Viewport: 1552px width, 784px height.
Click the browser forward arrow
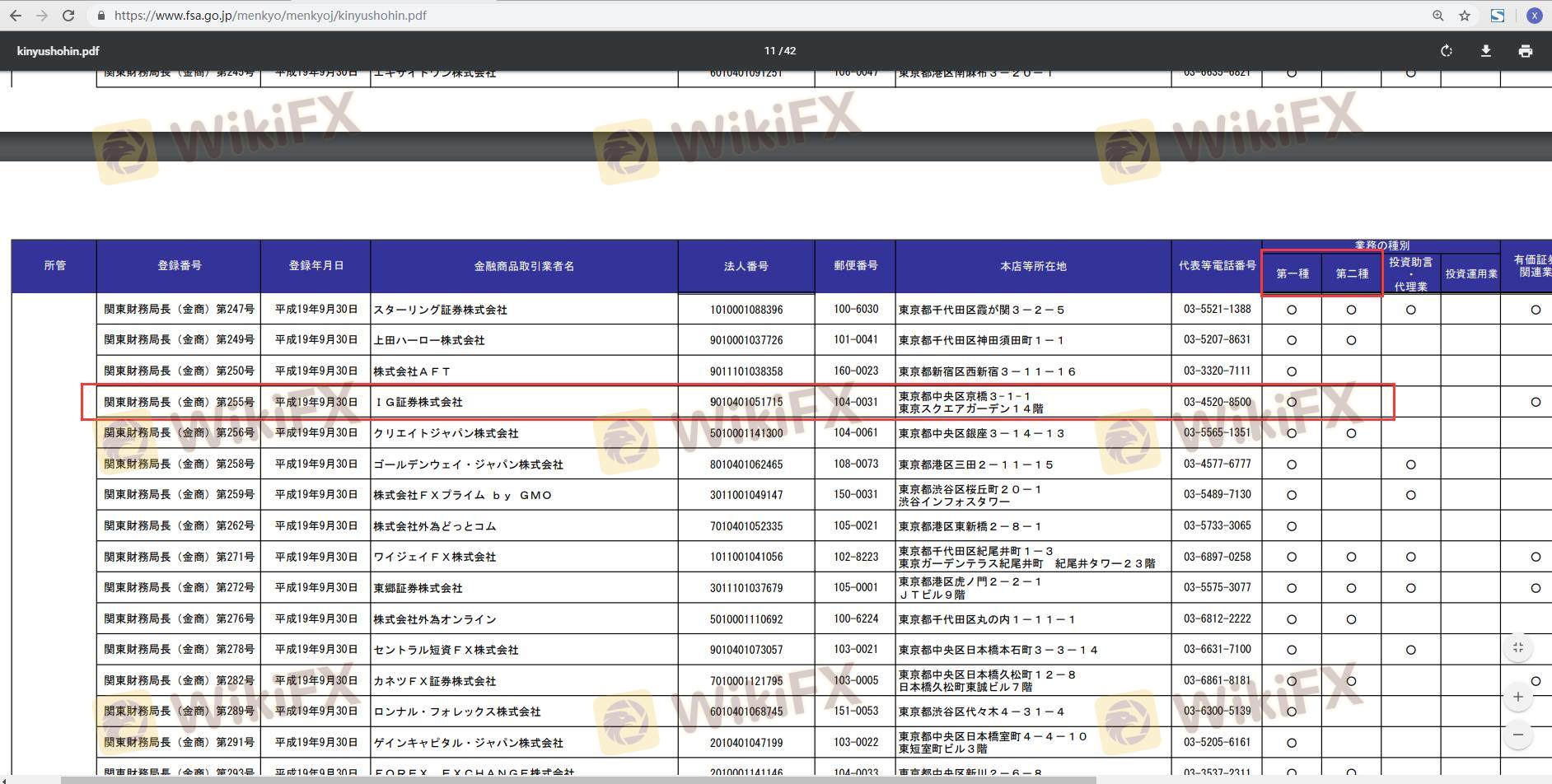42,16
